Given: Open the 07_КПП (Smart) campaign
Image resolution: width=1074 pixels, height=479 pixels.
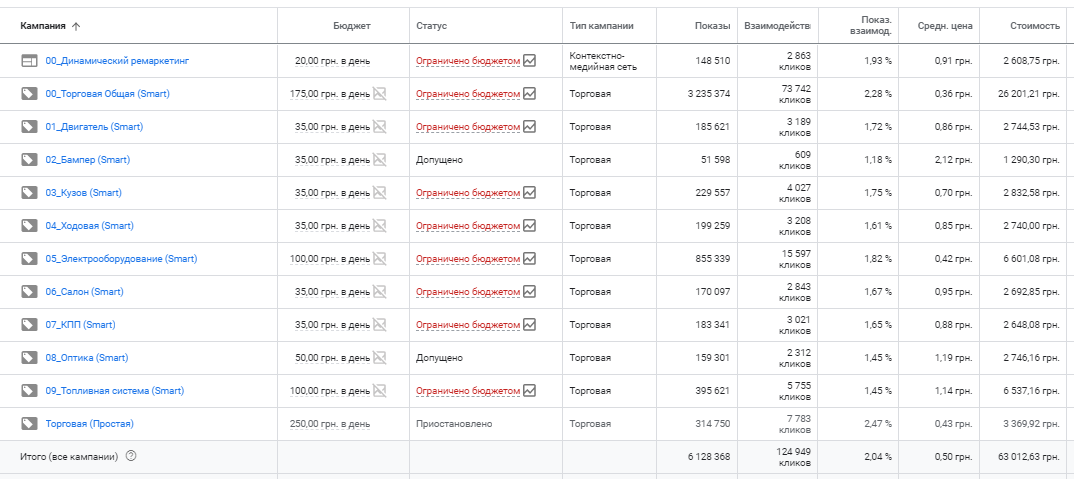Looking at the screenshot, I should tap(81, 325).
